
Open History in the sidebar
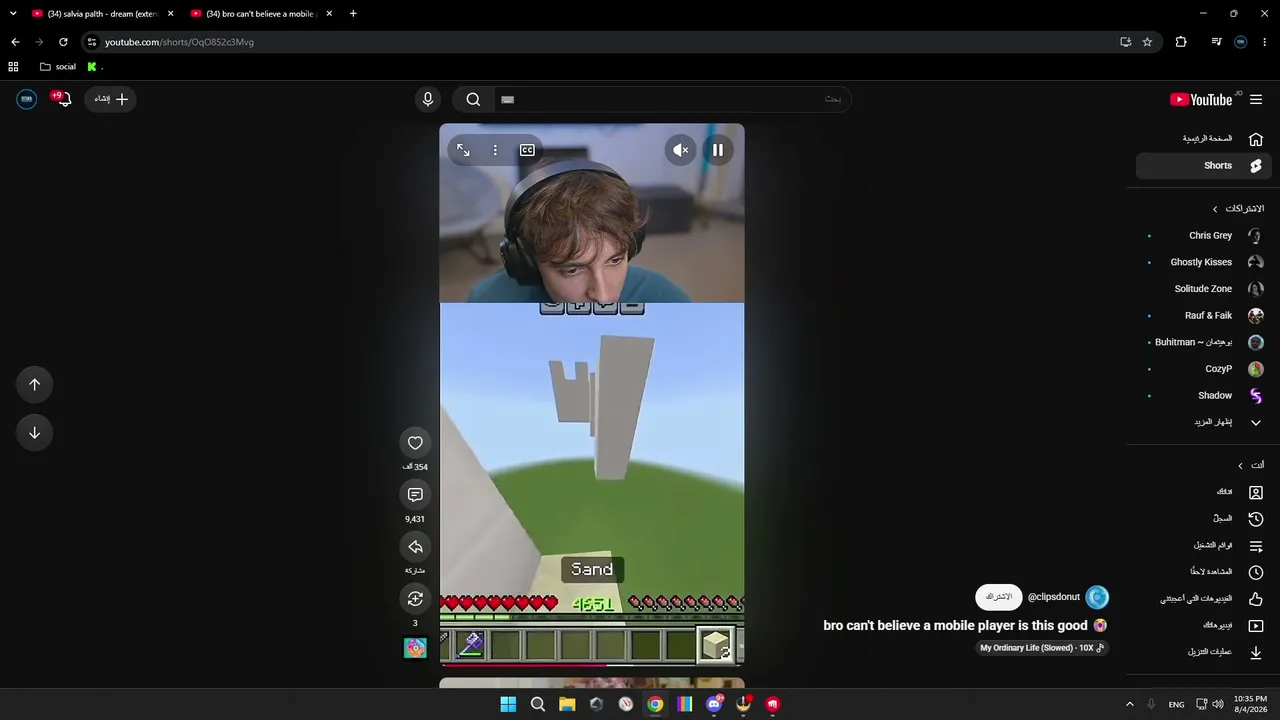coord(1204,519)
